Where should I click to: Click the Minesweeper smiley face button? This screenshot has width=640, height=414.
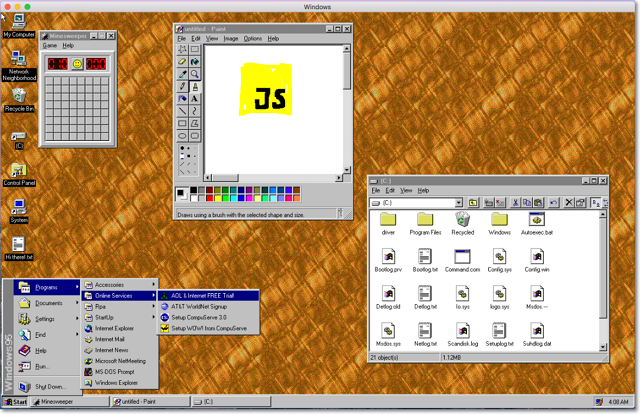click(x=77, y=64)
